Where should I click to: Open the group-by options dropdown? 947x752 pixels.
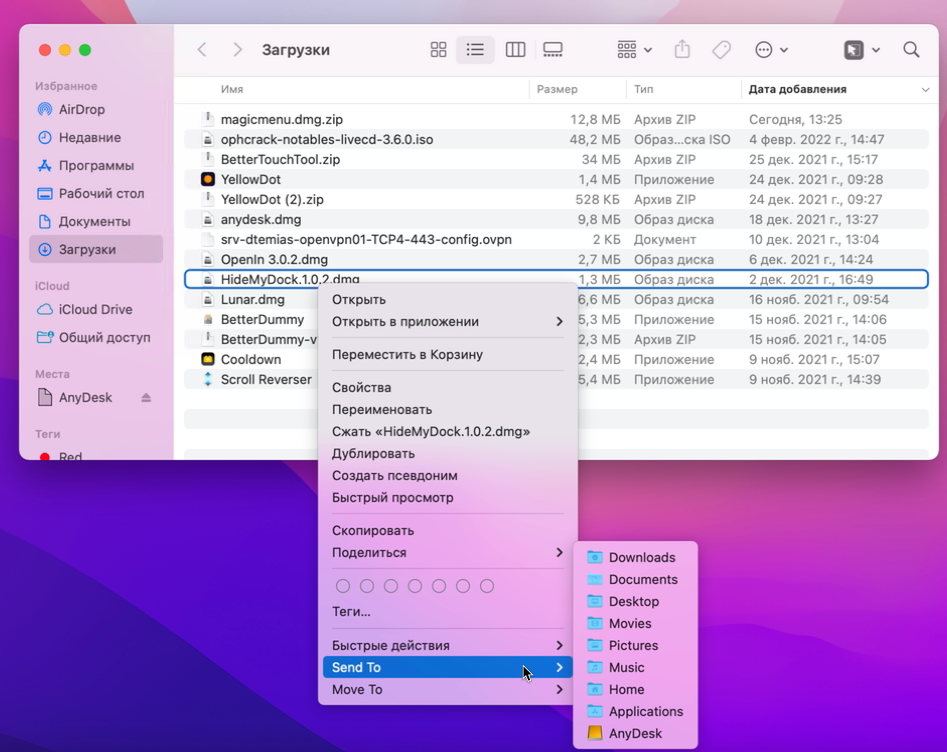click(x=634, y=50)
